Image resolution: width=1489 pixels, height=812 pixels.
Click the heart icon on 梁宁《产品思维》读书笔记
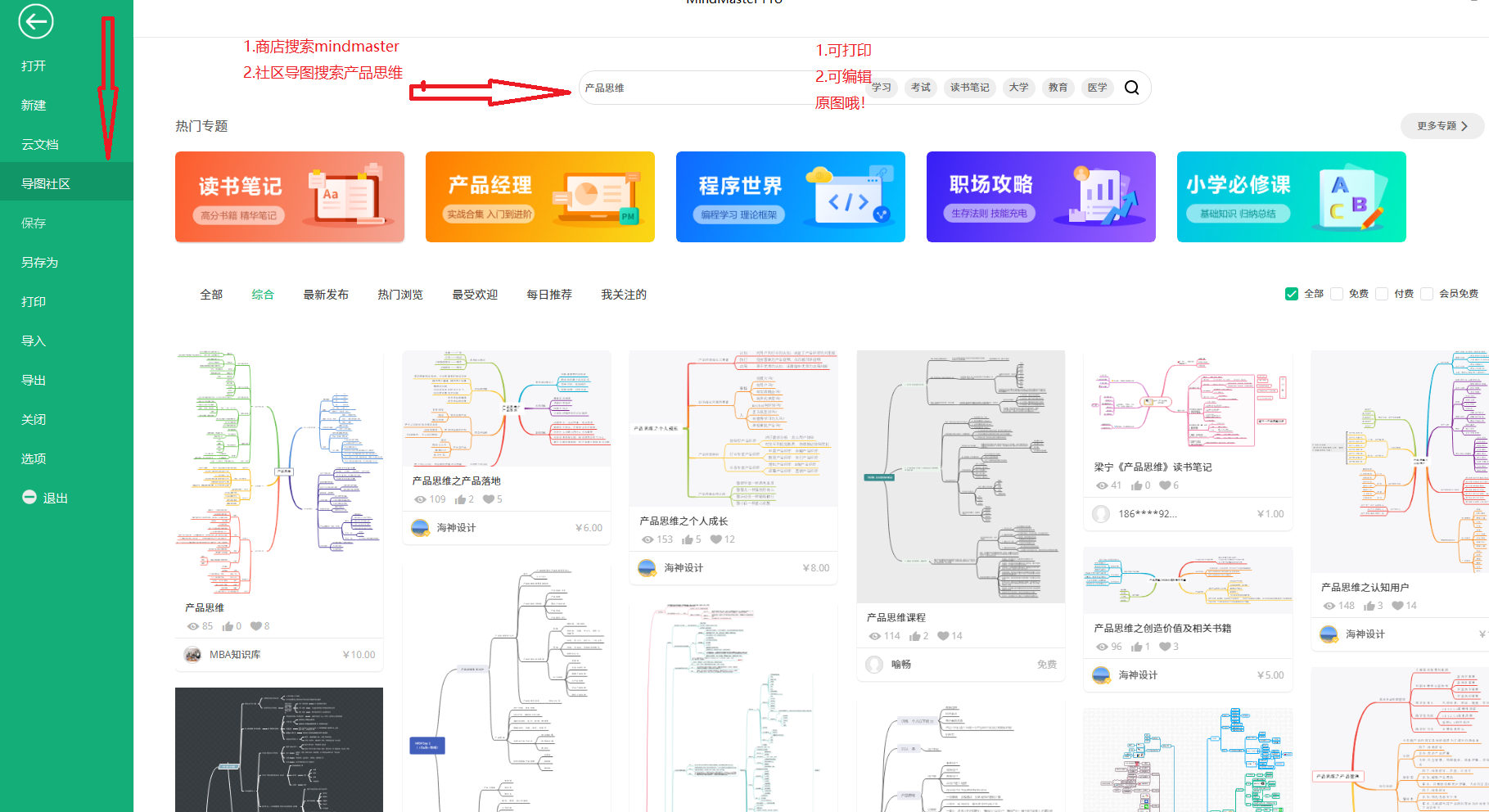click(1165, 485)
